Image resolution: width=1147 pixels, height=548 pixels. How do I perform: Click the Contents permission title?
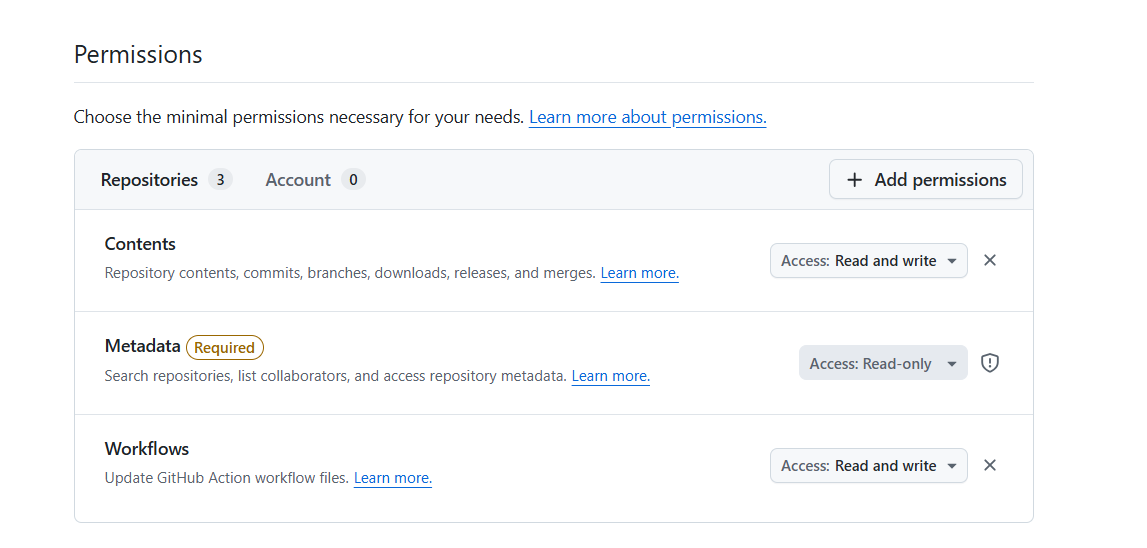[140, 244]
